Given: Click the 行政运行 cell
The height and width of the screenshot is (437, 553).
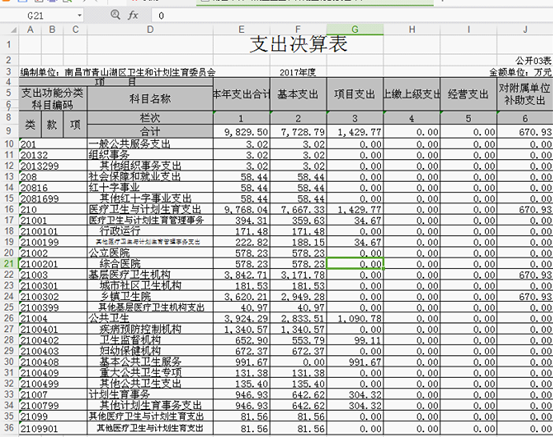Looking at the screenshot, I should (x=150, y=231).
